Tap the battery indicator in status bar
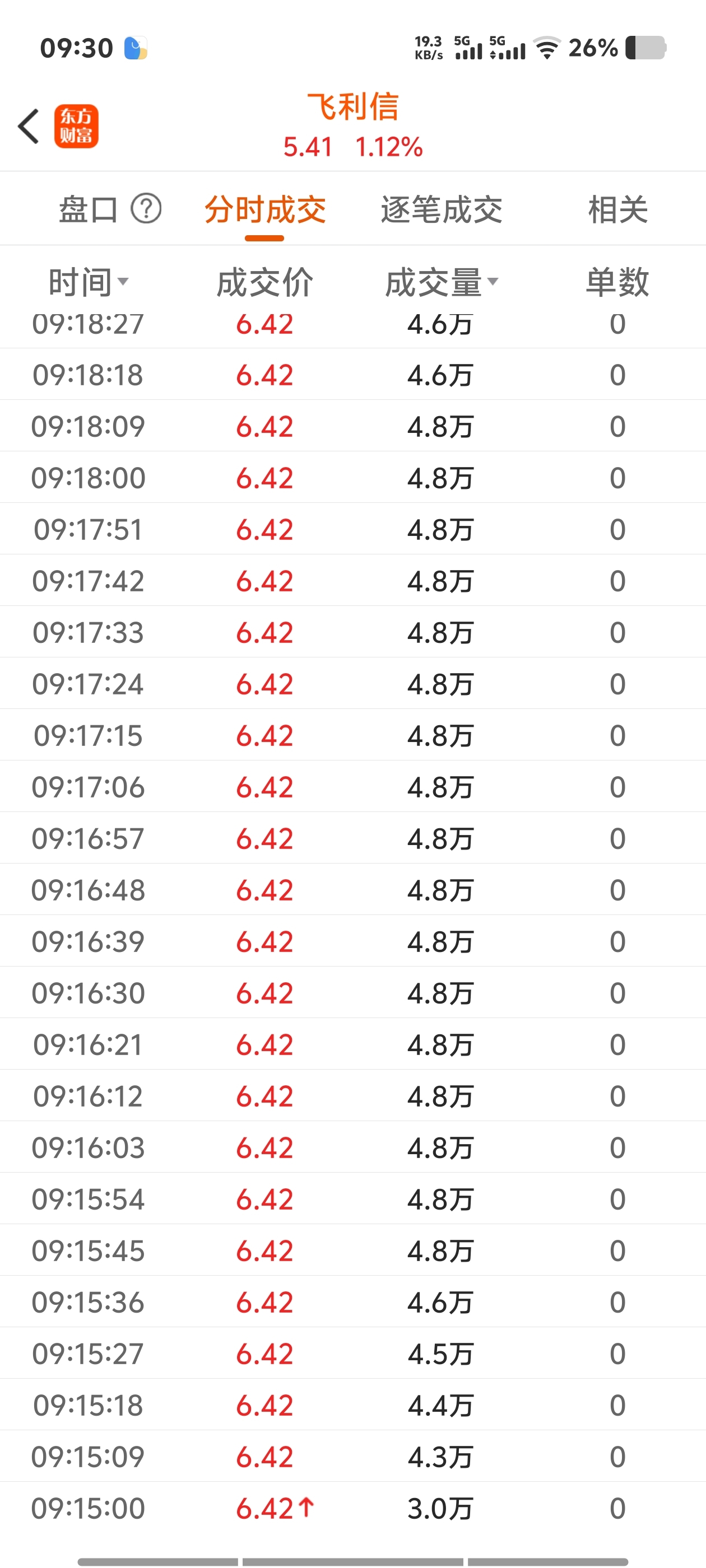Screen dimensions: 706x1568 tap(645, 48)
